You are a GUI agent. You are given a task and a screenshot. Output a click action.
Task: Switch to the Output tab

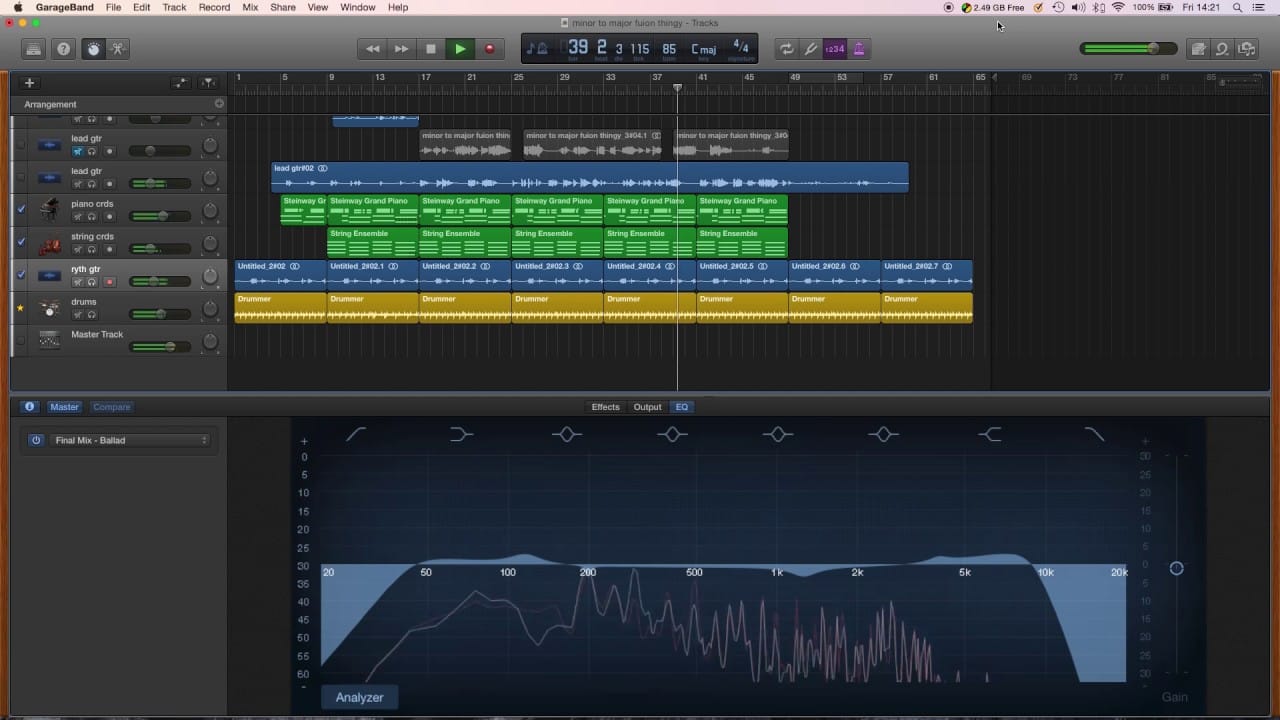(x=647, y=407)
